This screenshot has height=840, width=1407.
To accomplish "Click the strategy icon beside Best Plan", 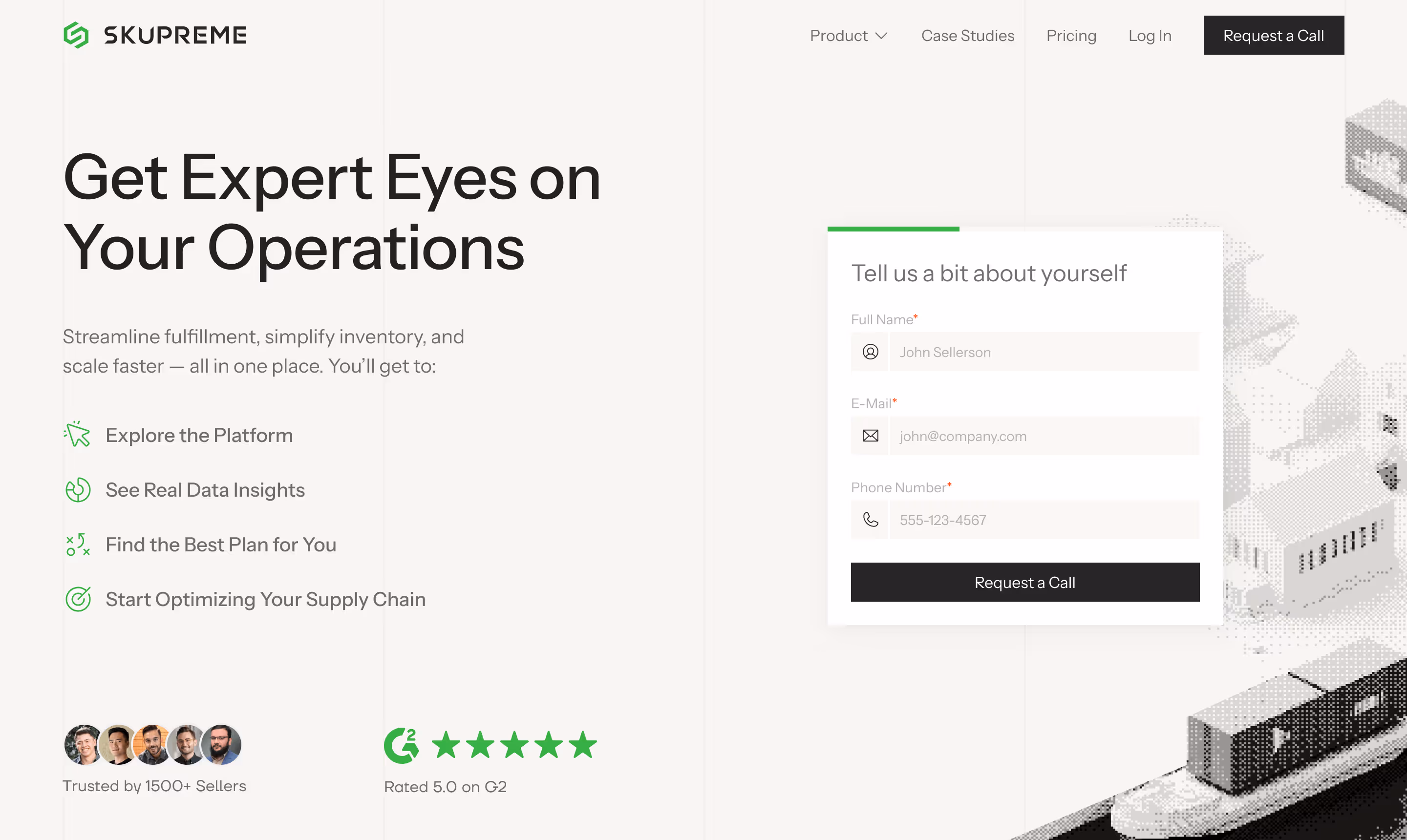I will tap(78, 545).
